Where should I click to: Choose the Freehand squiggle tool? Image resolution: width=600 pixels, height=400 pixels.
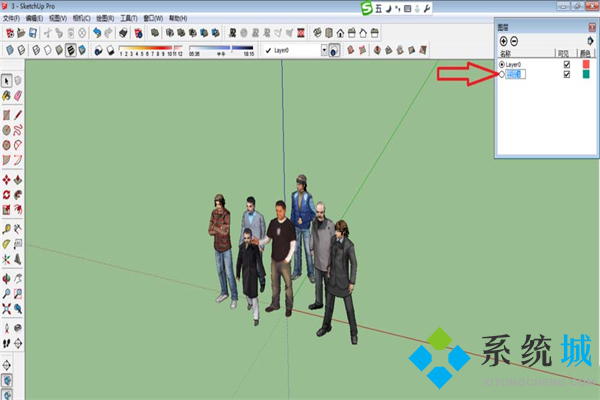pos(18,130)
